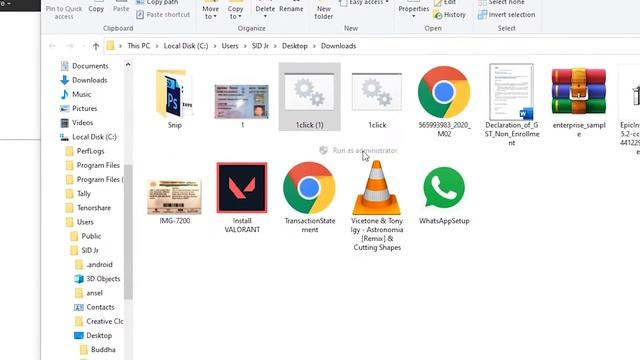This screenshot has width=640, height=360.
Task: Click the History button
Action: click(449, 15)
